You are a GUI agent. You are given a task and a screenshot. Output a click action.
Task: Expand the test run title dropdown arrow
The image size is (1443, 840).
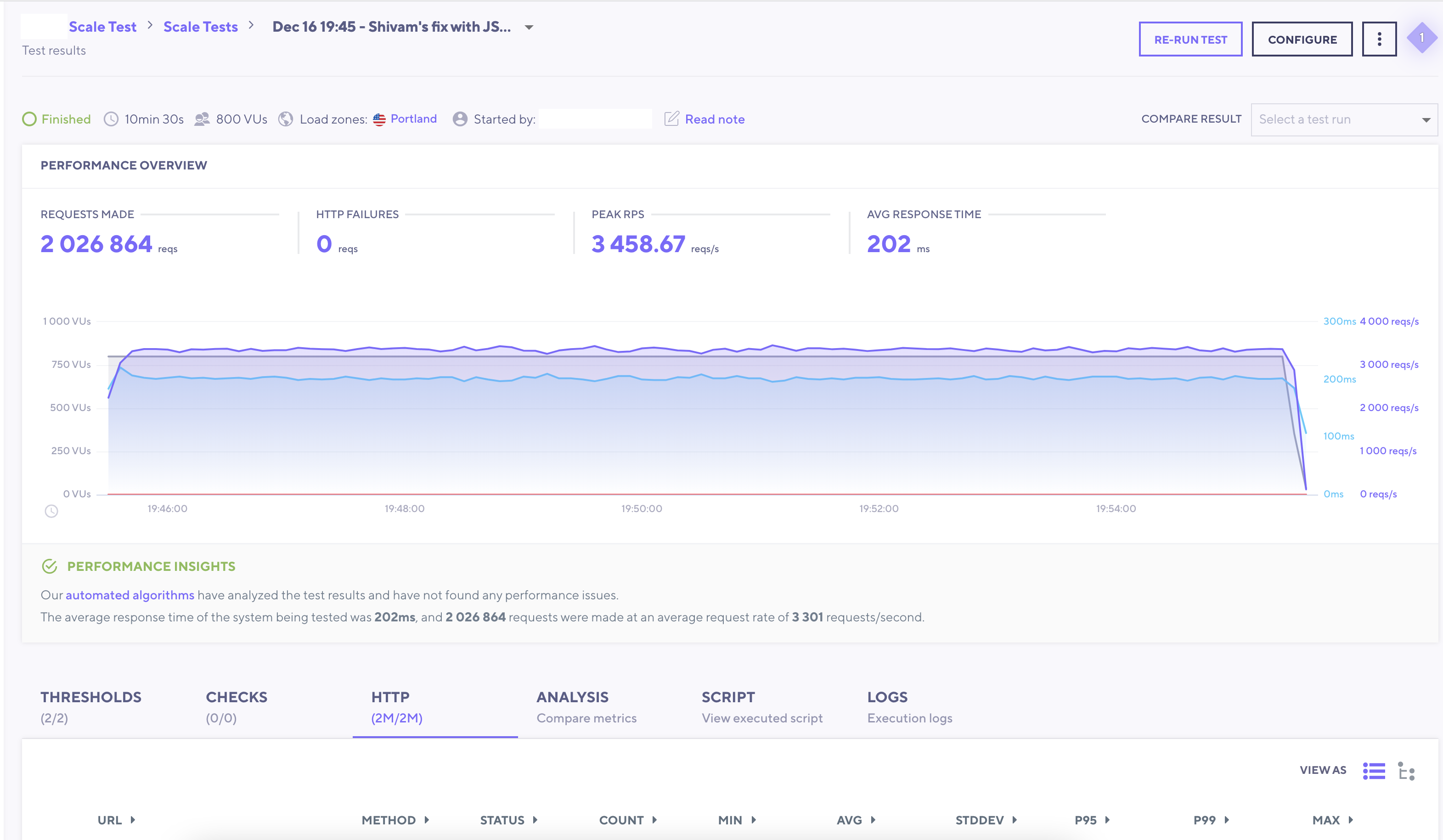[529, 28]
